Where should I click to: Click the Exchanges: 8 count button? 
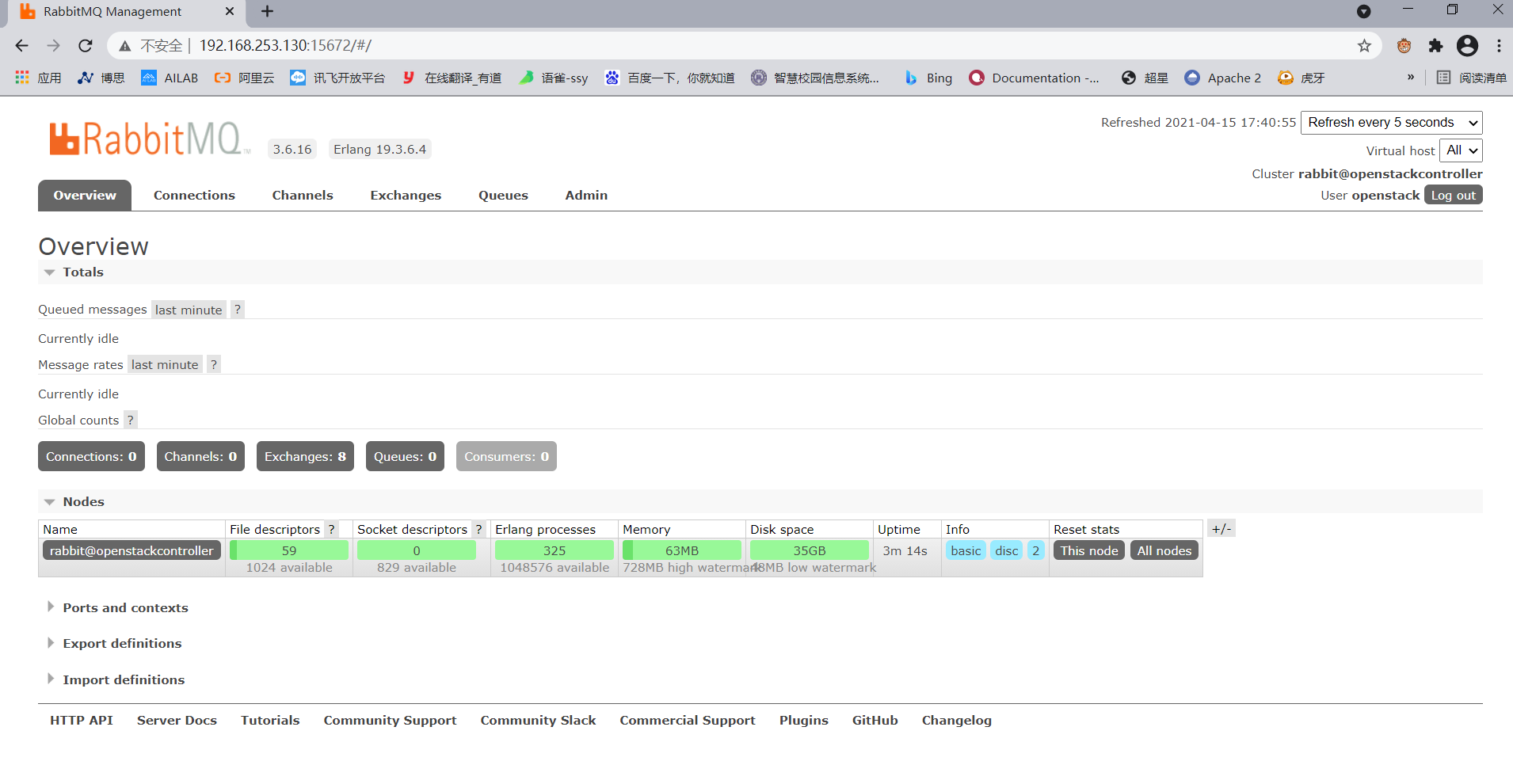click(x=305, y=456)
